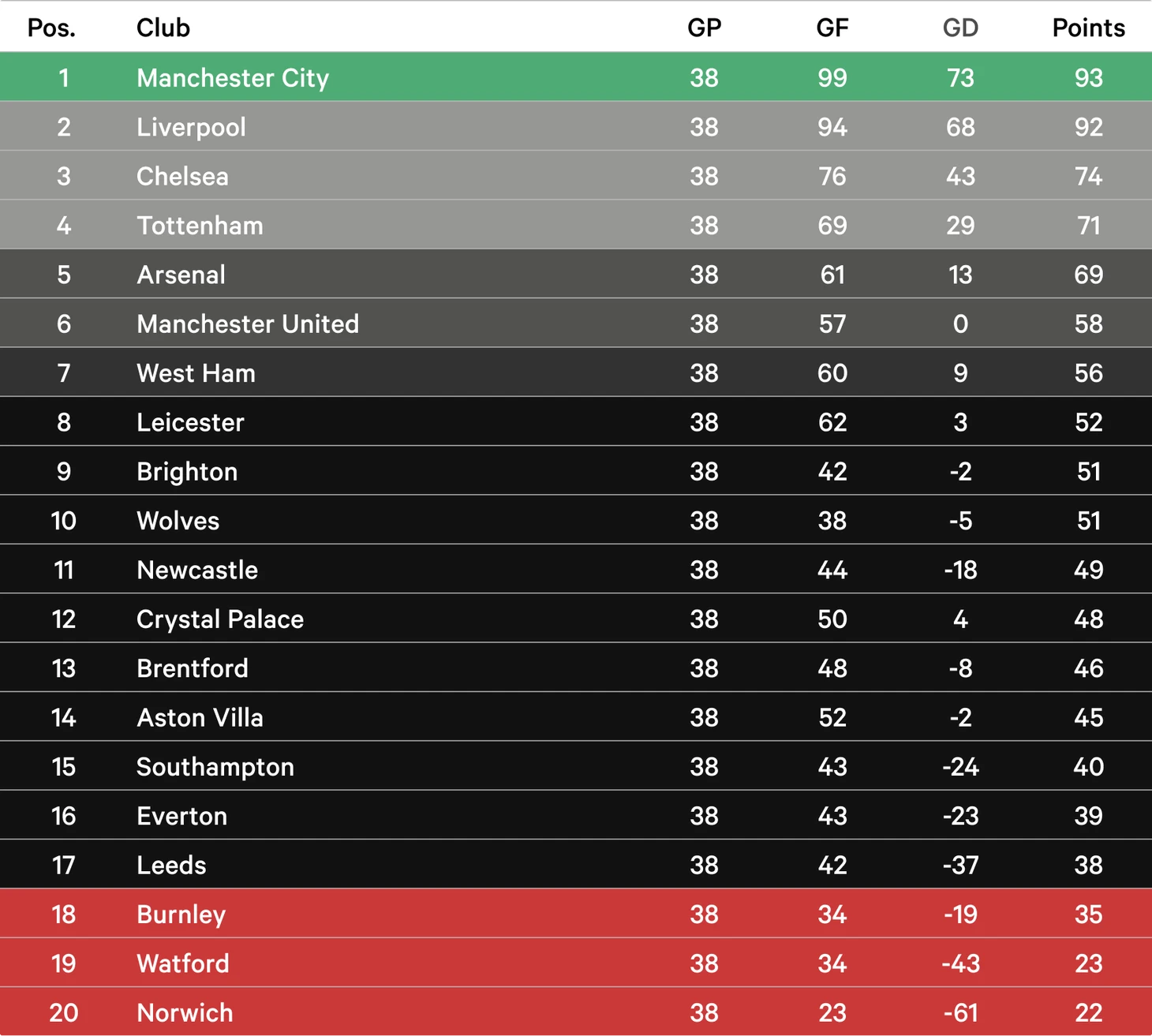Select Liverpool in the table
Viewport: 1152px width, 1036px height.
(191, 127)
